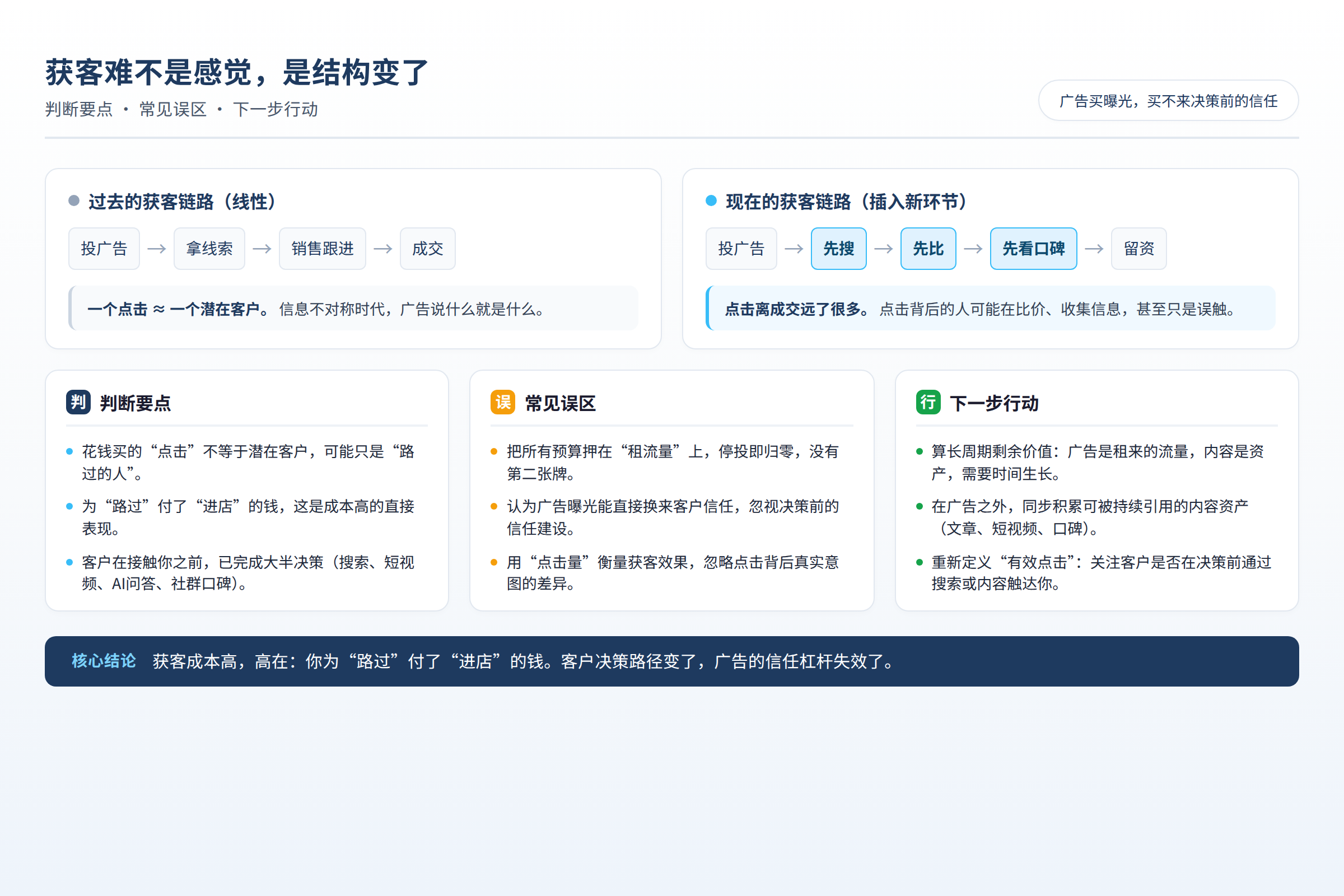Click the bullet starting 为“路过”付了“进店”的钱
The height and width of the screenshot is (896, 1344).
pos(248,517)
